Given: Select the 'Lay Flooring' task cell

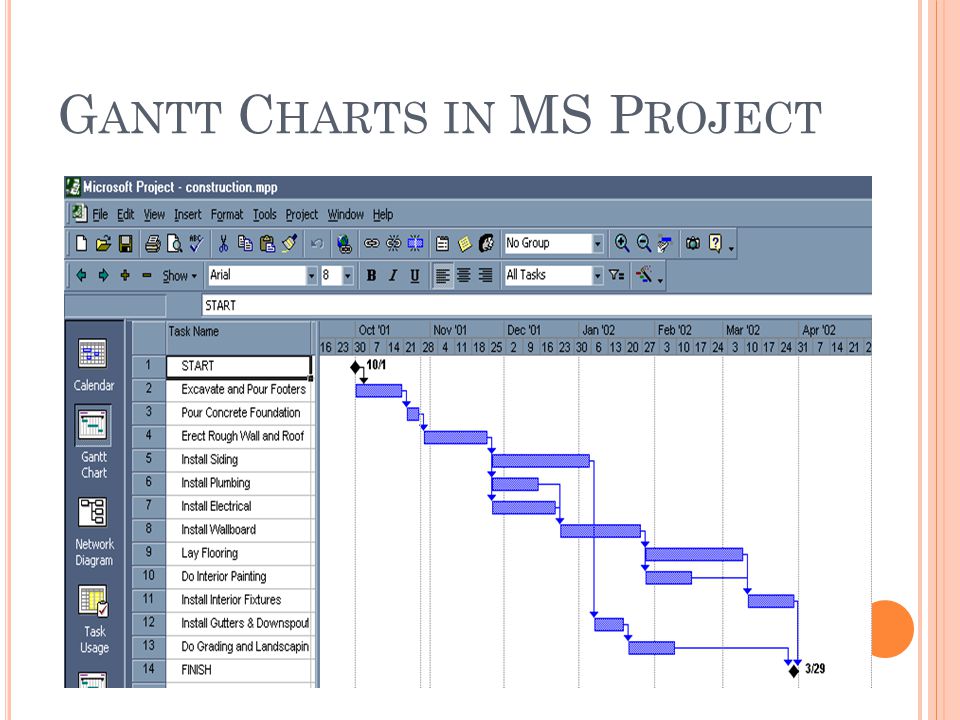Looking at the screenshot, I should coord(239,553).
